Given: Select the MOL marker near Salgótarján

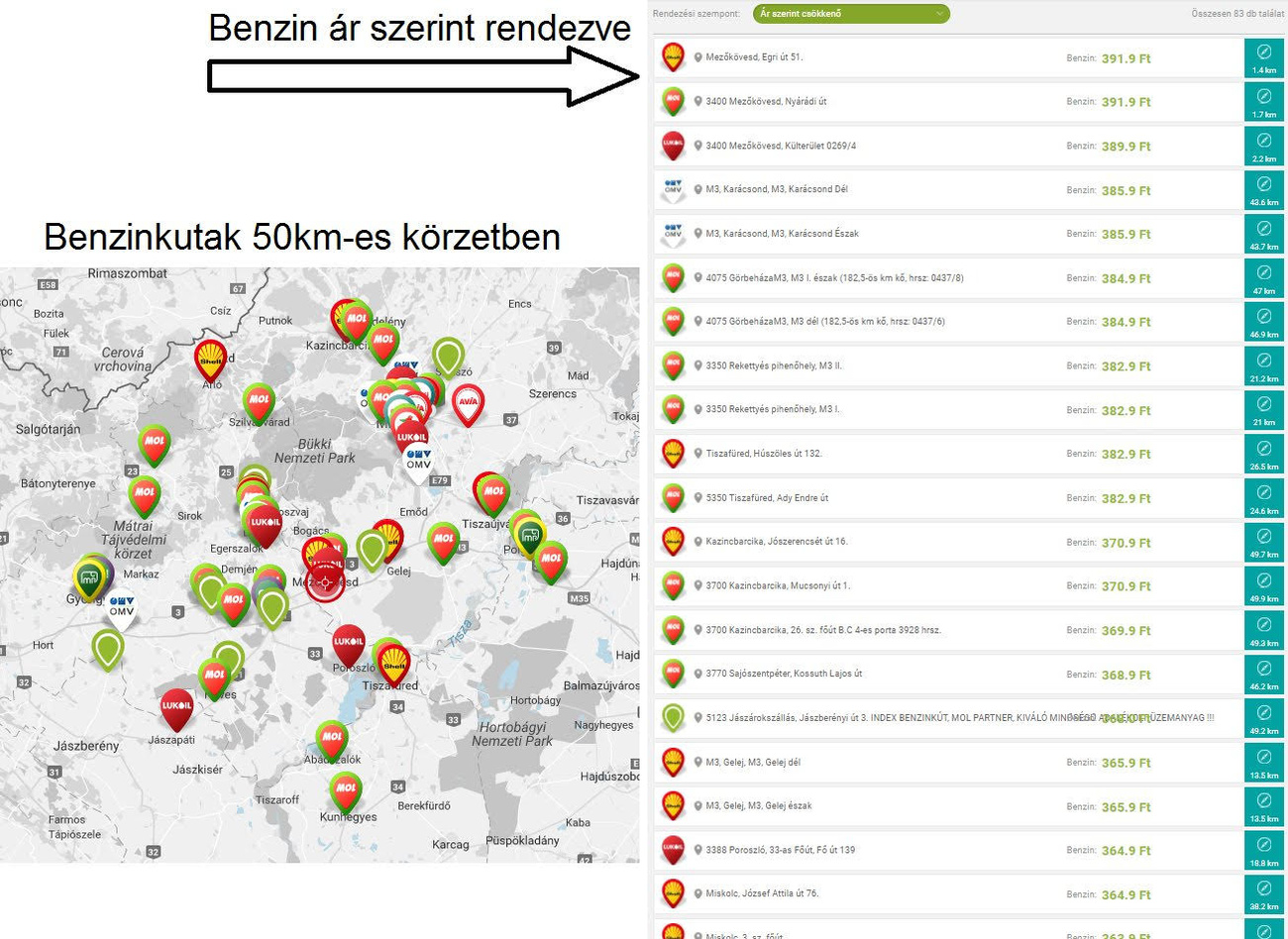Looking at the screenshot, I should [155, 443].
